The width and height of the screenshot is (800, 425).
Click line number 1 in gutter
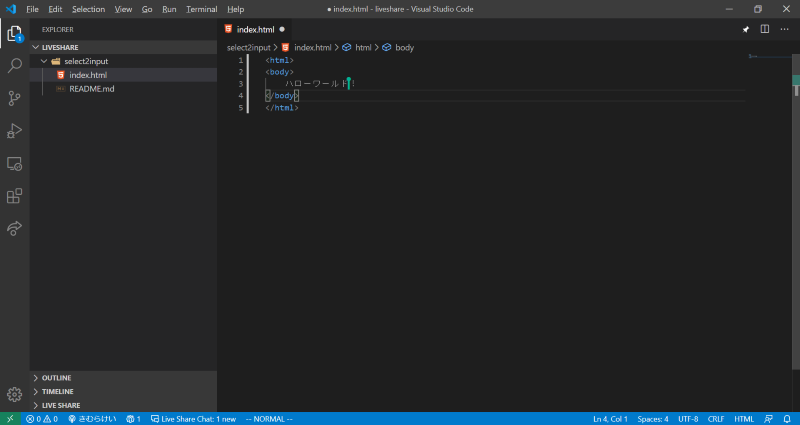click(240, 60)
